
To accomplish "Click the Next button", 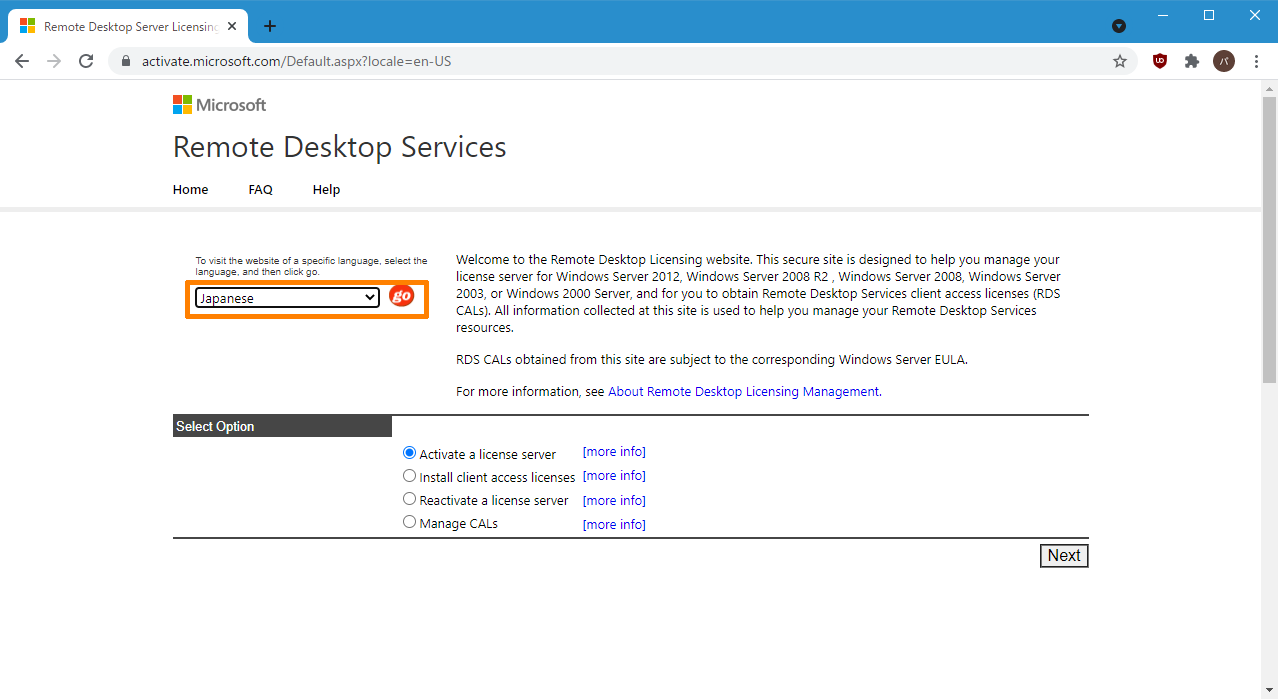I will pyautogui.click(x=1064, y=556).
